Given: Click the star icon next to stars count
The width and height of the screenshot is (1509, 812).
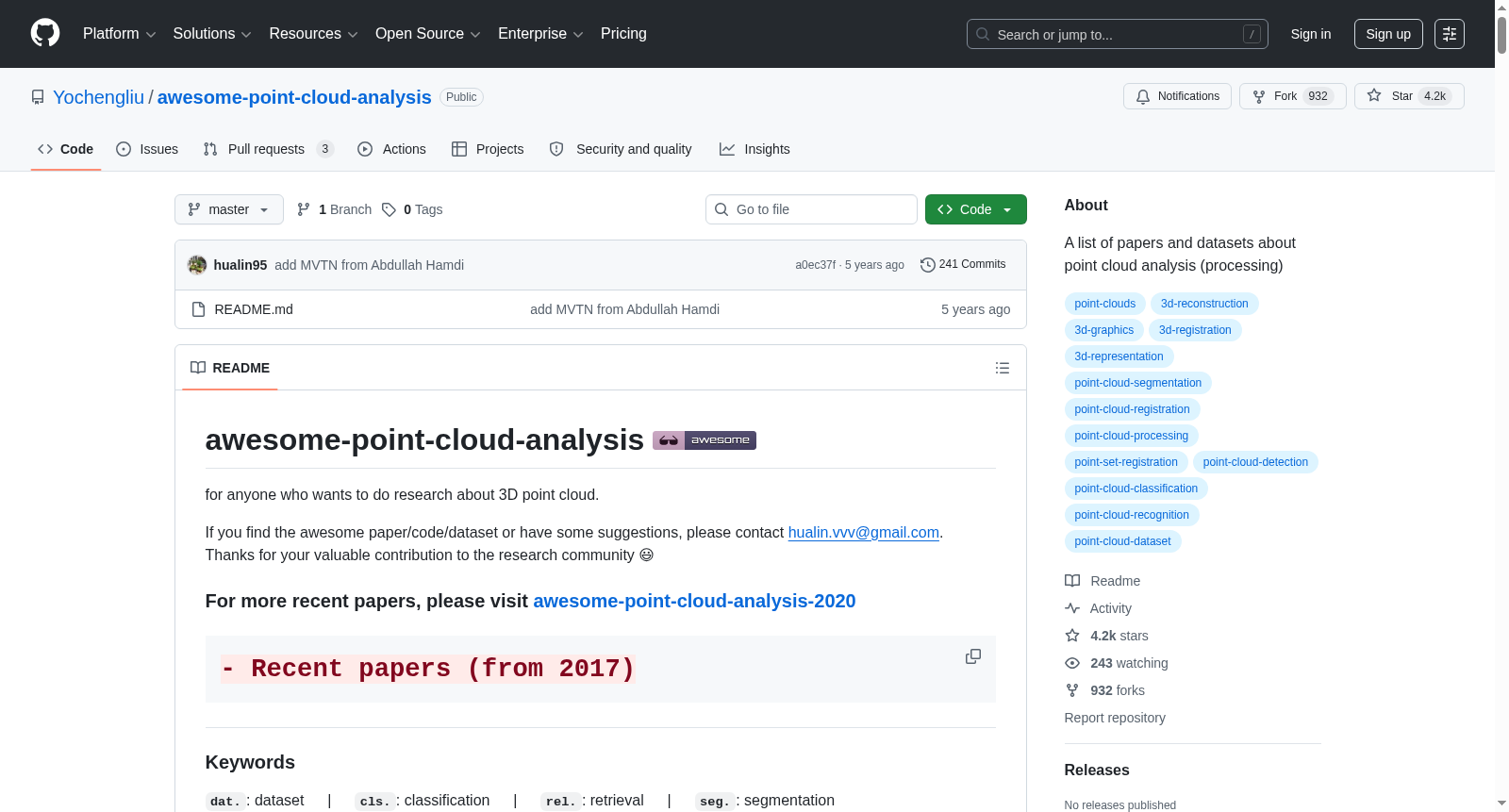Looking at the screenshot, I should (1072, 636).
